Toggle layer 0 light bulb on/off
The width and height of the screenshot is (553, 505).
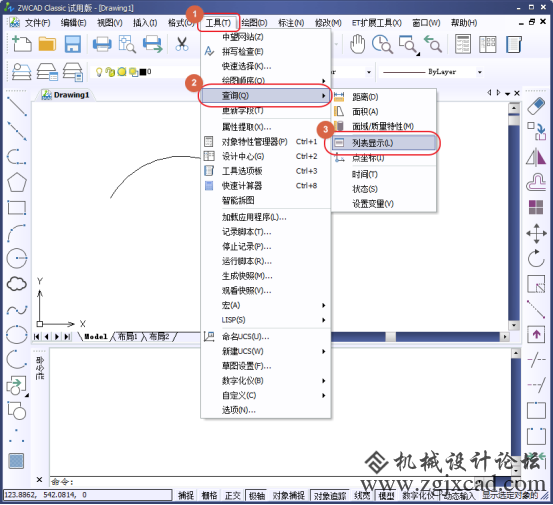pos(99,72)
